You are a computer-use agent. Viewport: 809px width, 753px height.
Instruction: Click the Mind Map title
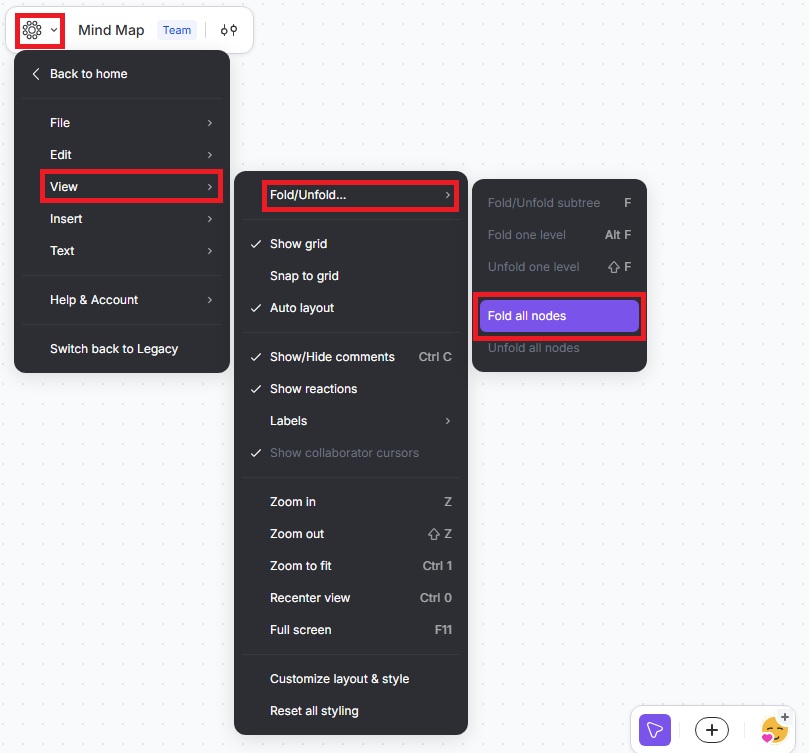111,30
